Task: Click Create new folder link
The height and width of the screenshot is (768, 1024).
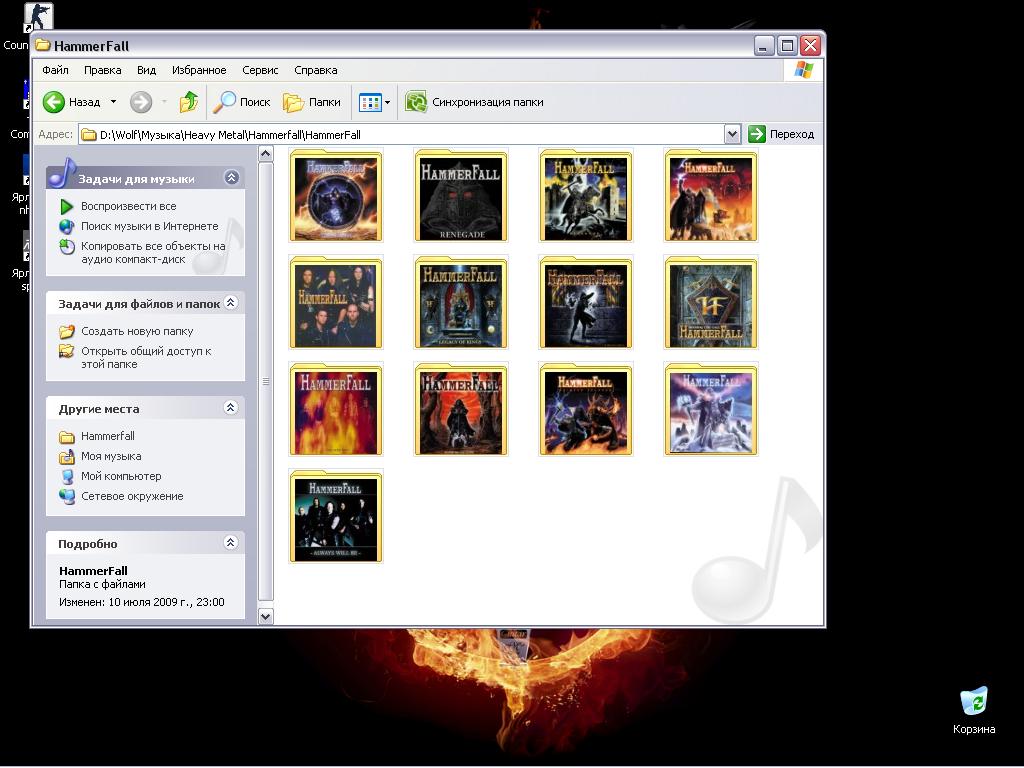Action: pyautogui.click(x=137, y=331)
